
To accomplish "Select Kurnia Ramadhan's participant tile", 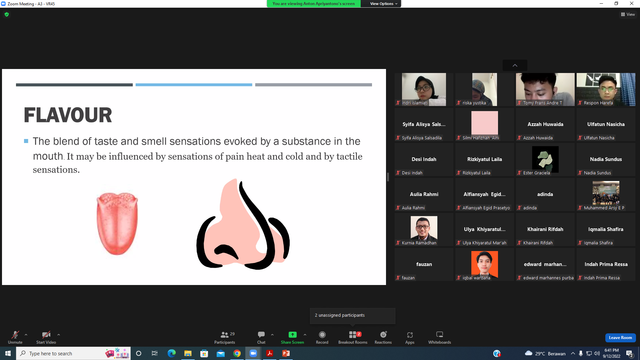I will click(x=424, y=229).
